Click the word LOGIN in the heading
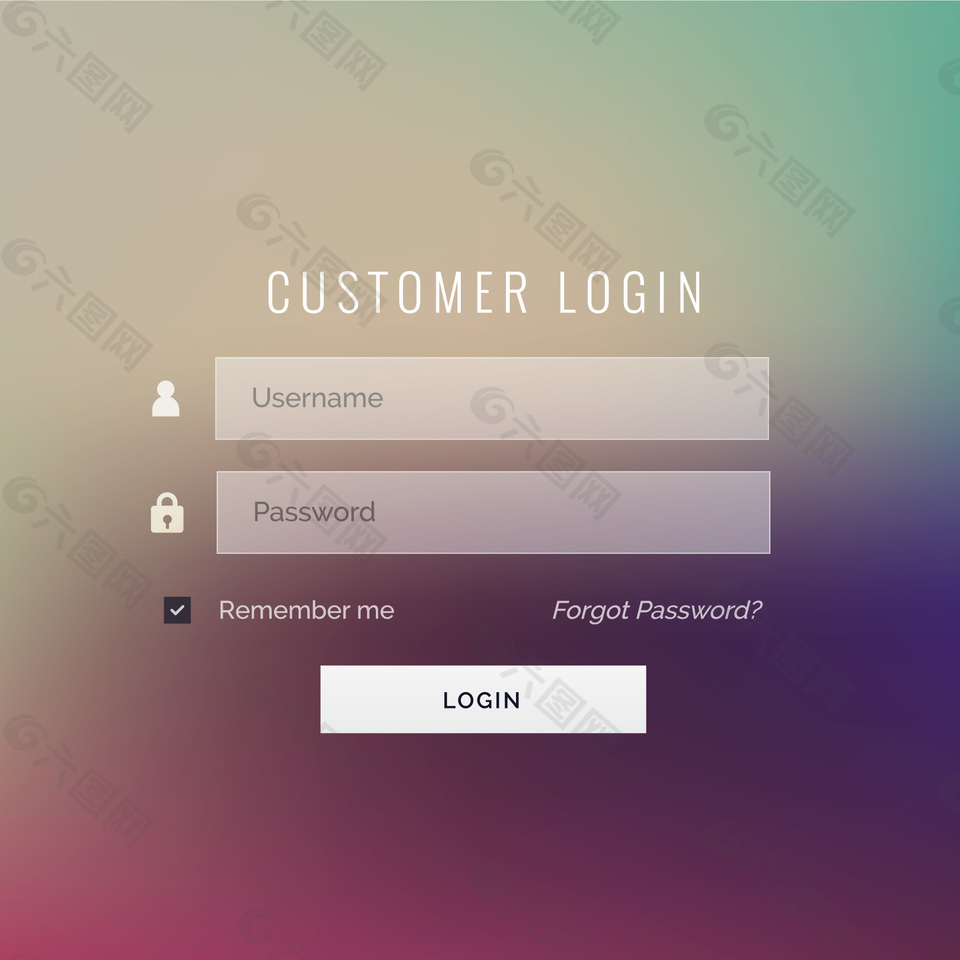 tap(631, 293)
